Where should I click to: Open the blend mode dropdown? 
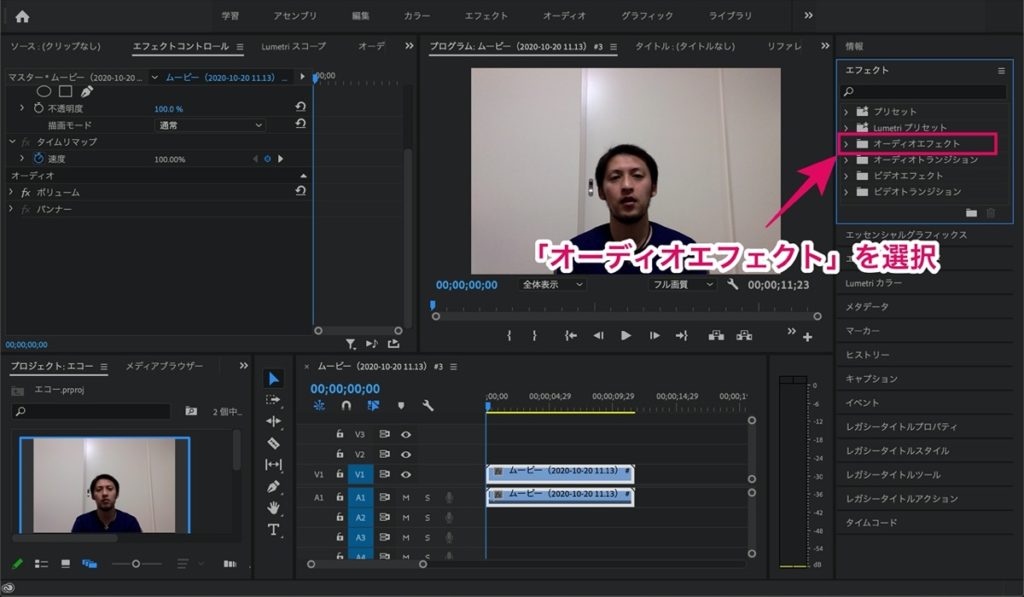tap(210, 125)
